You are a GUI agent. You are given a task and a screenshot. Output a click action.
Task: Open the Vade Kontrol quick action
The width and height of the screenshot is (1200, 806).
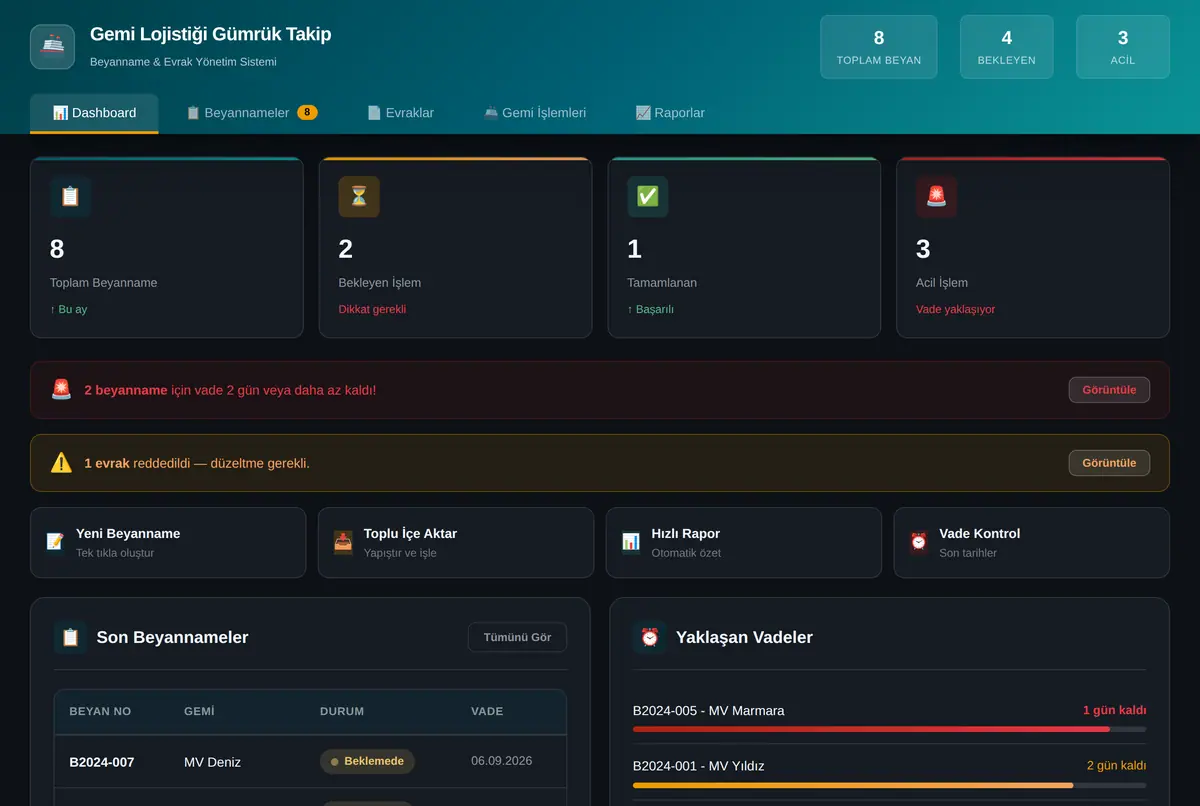1032,542
